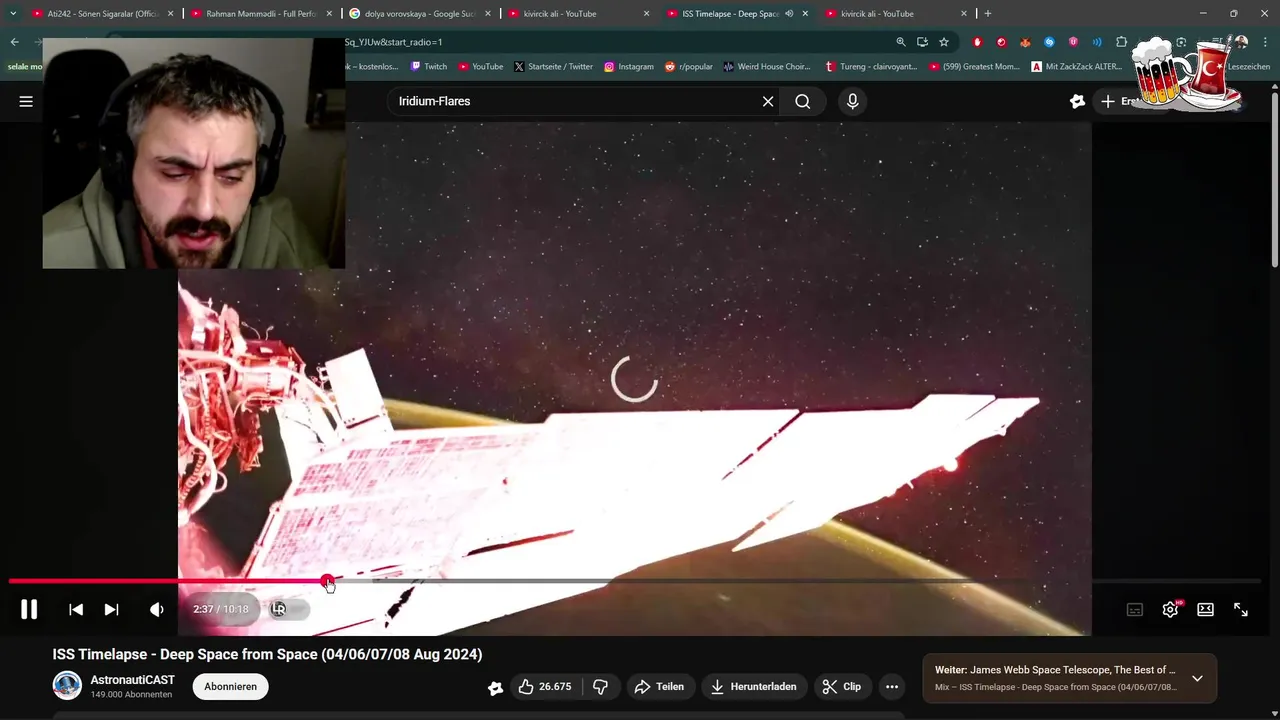
Task: Open YouTube hamburger guide menu
Action: pos(26,101)
